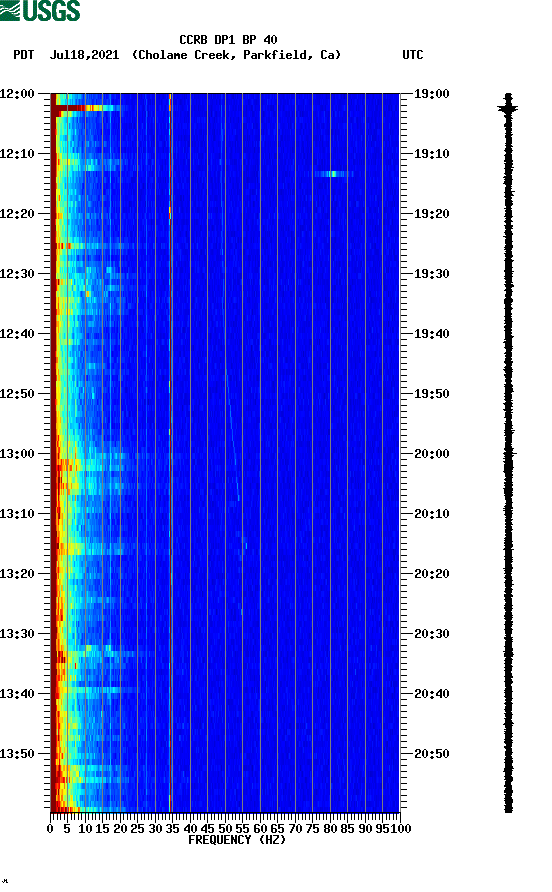Click the '100' Hz frequency tick label
The image size is (552, 892).
[x=401, y=829]
